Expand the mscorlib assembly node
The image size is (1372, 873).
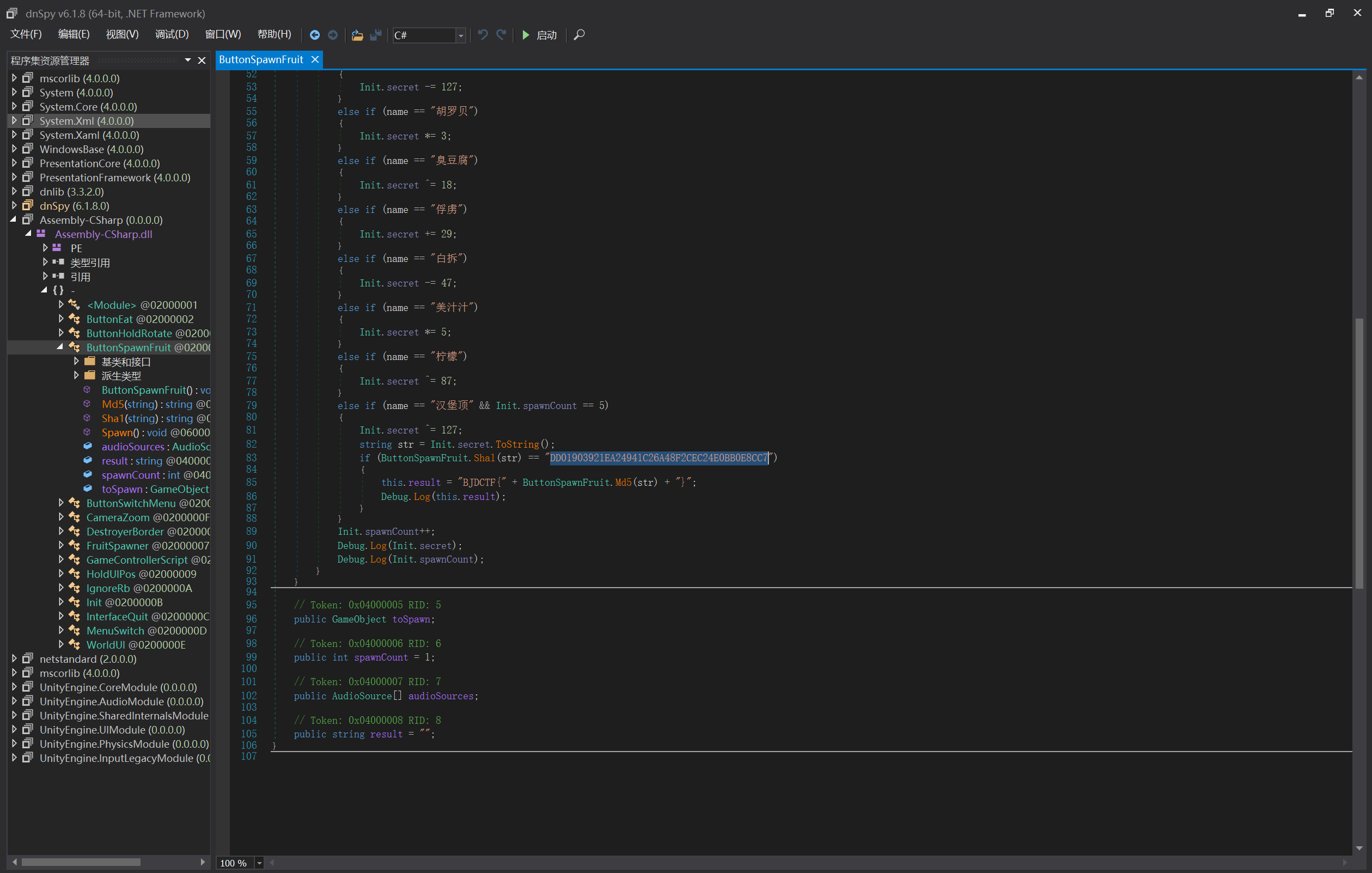[14, 78]
